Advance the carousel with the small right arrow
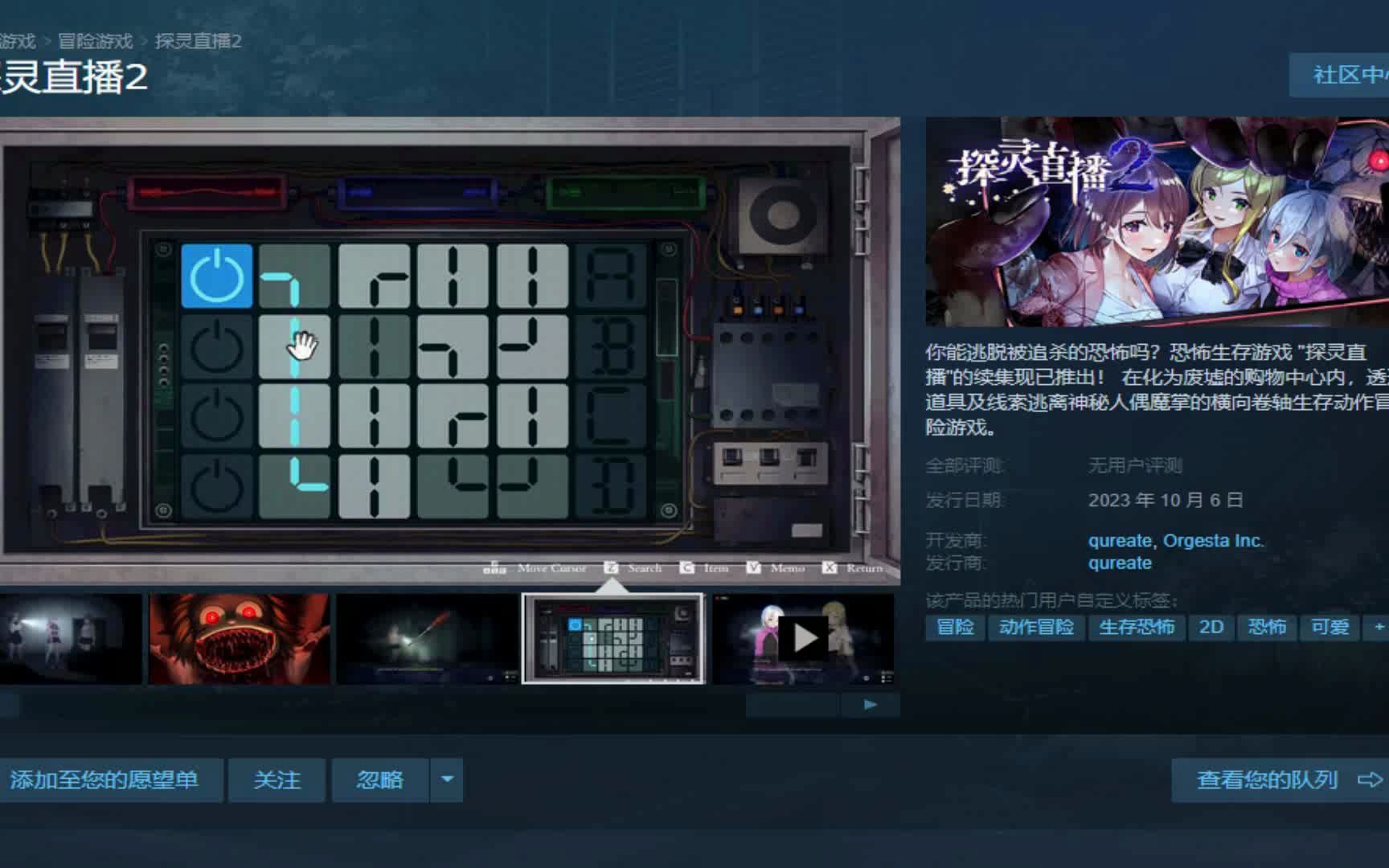Image resolution: width=1389 pixels, height=868 pixels. pos(871,703)
